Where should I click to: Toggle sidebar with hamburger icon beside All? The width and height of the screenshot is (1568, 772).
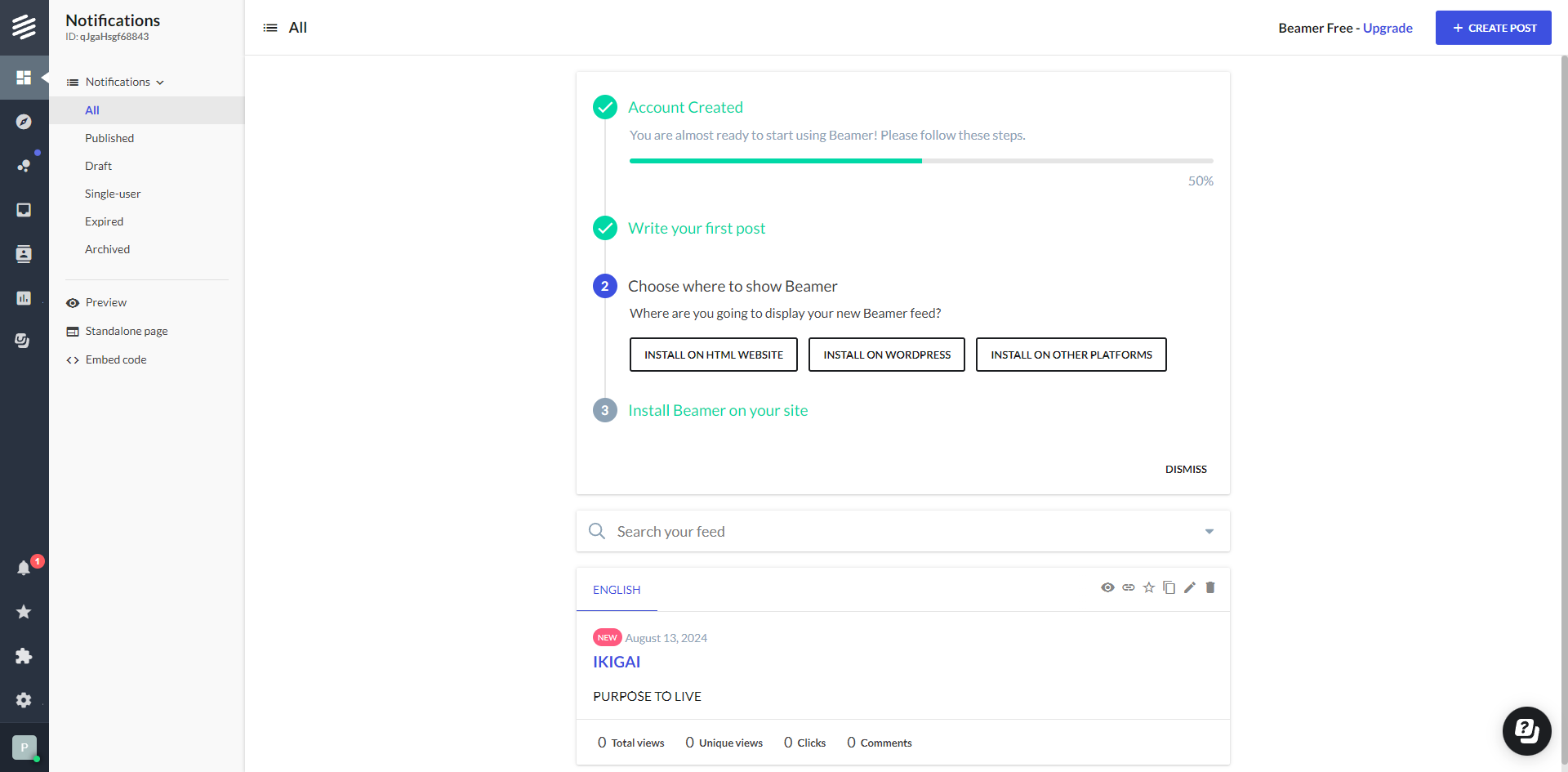tap(270, 28)
